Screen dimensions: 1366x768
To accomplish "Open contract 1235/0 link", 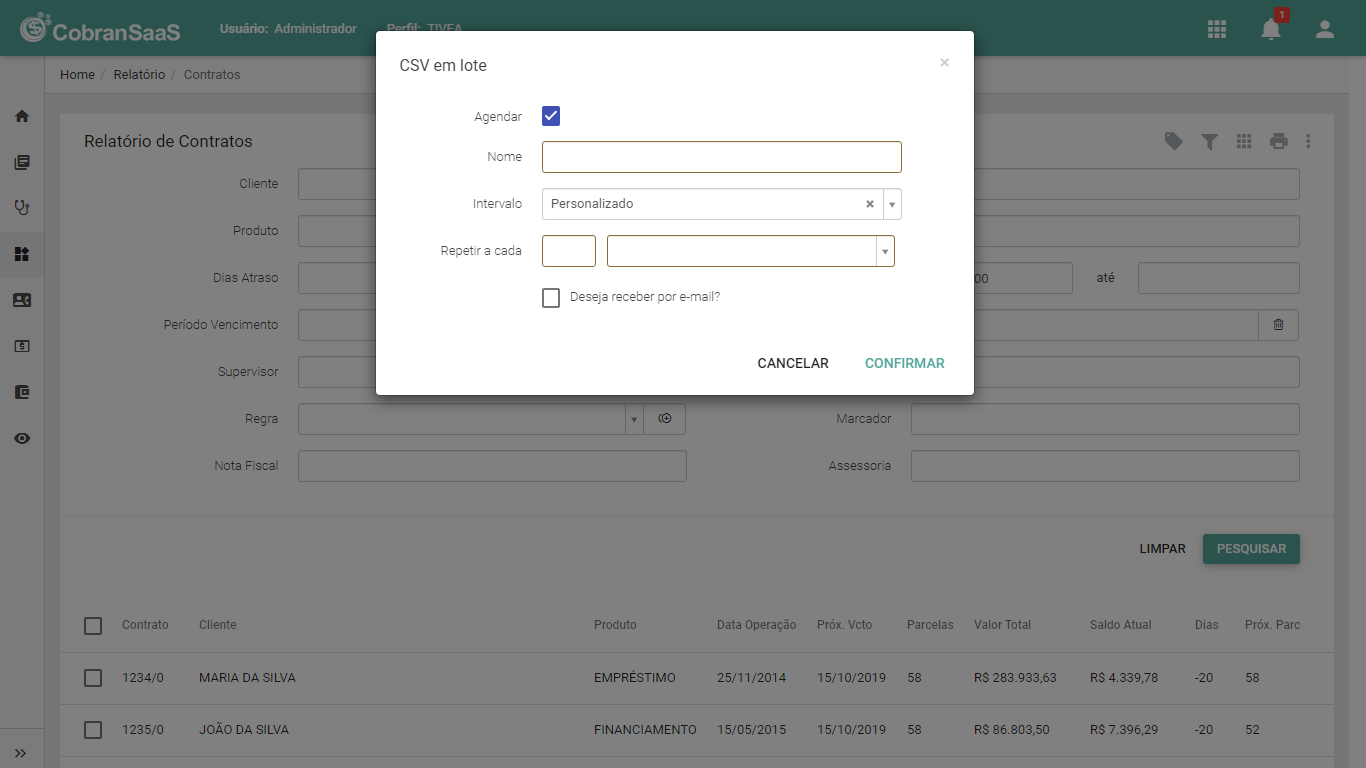I will 143,730.
